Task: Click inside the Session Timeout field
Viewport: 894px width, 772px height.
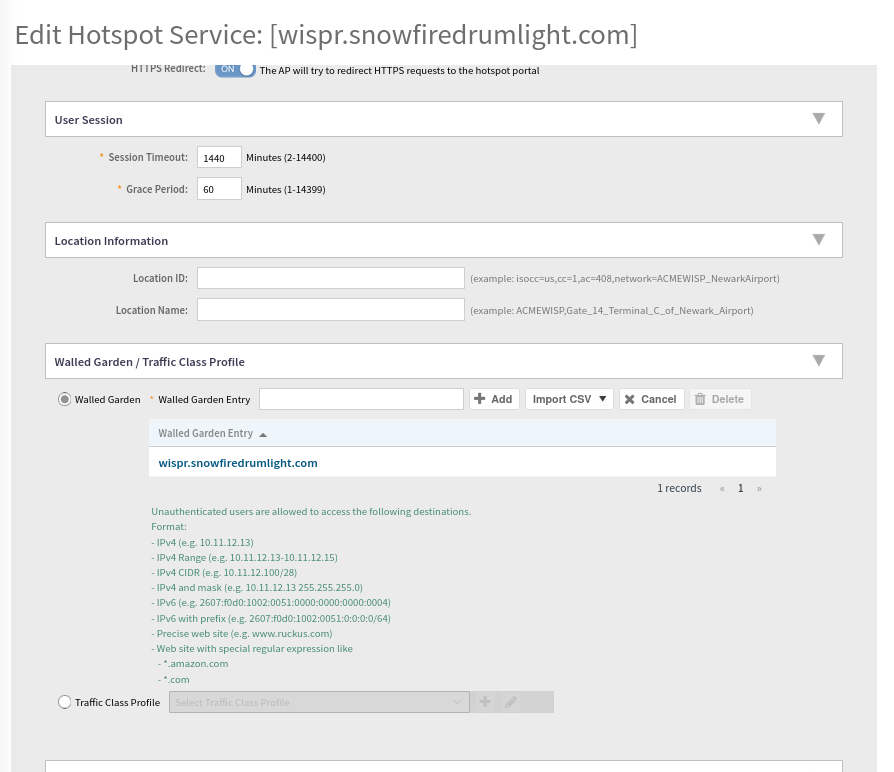Action: pyautogui.click(x=219, y=158)
